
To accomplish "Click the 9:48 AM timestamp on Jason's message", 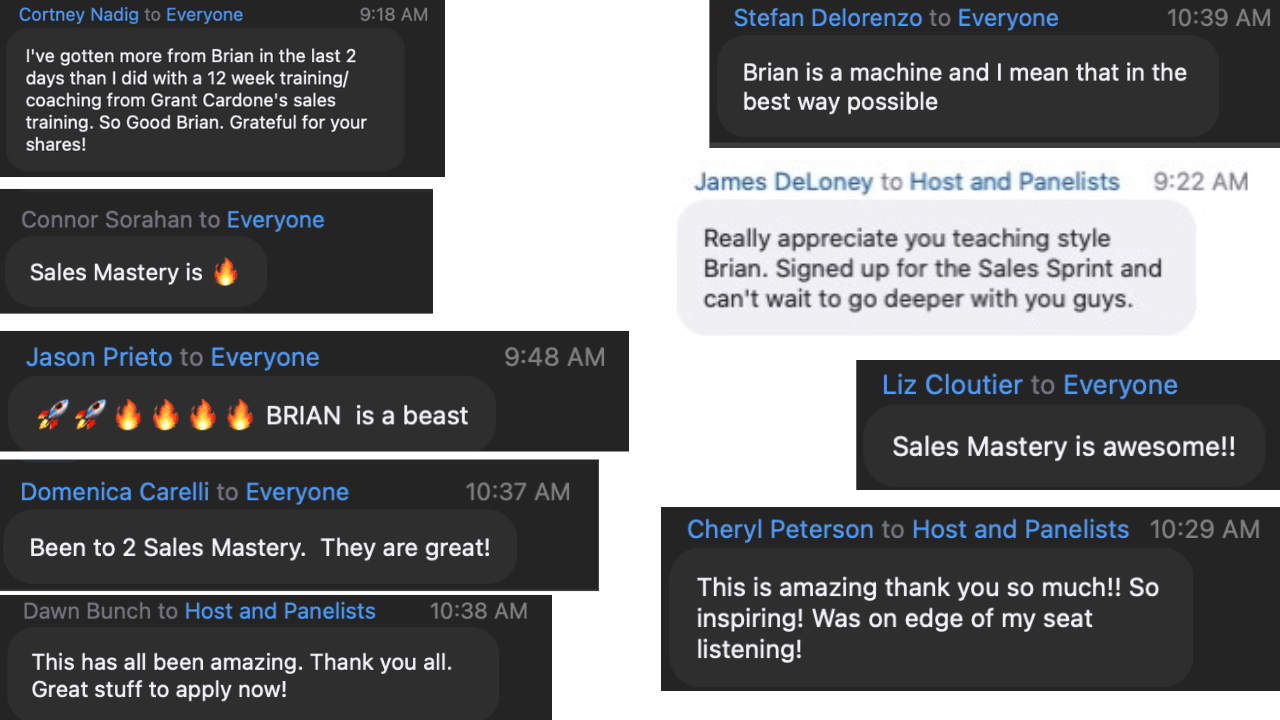I will tap(554, 358).
